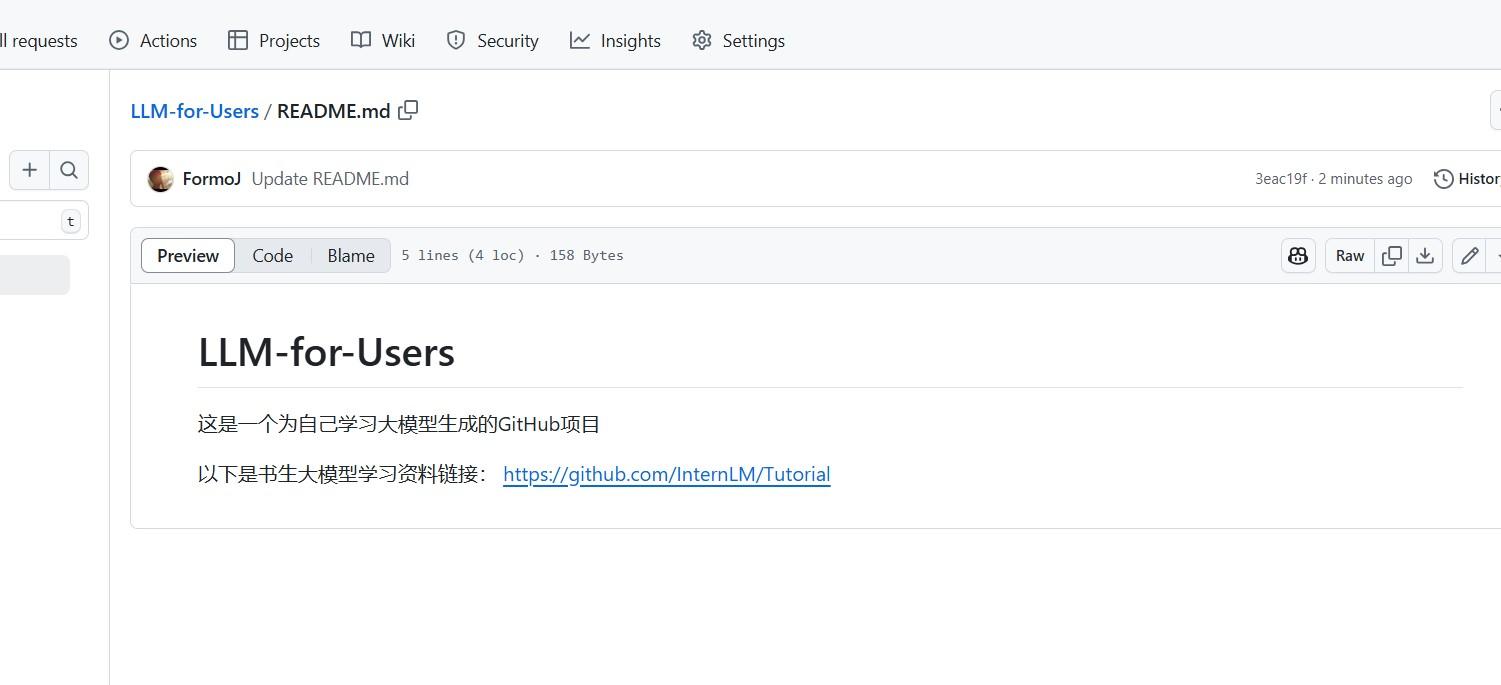Select the highlighted file row in sidebar
This screenshot has height=685, width=1501.
tap(35, 275)
